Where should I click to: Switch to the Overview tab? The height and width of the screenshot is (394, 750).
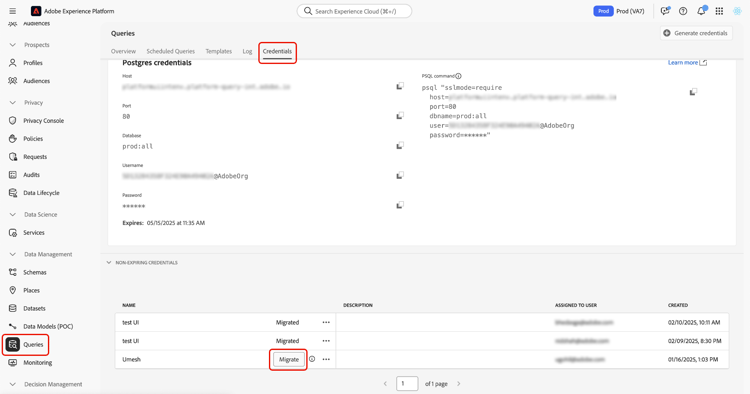[123, 51]
